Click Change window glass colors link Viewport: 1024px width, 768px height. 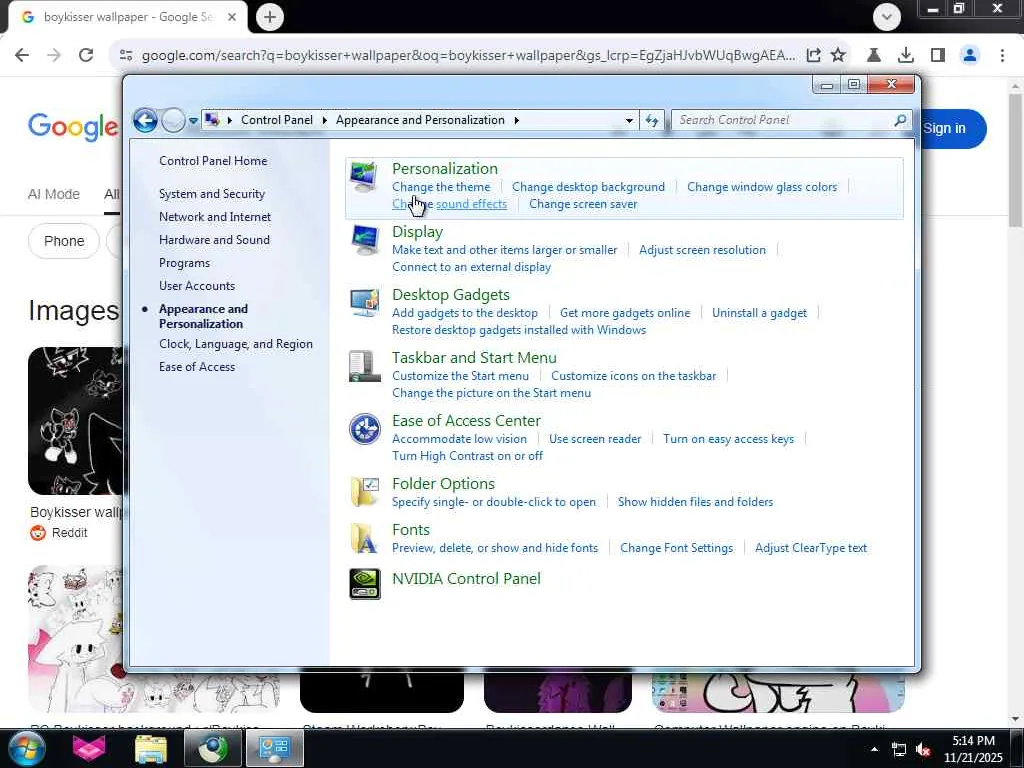tap(761, 187)
